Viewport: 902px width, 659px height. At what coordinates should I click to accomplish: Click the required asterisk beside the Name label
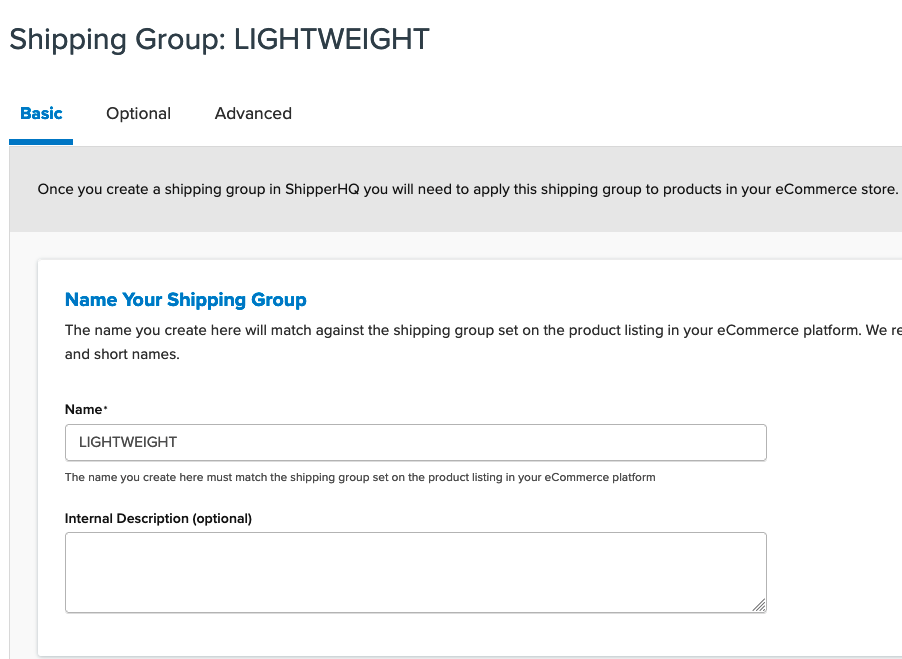pos(105,407)
